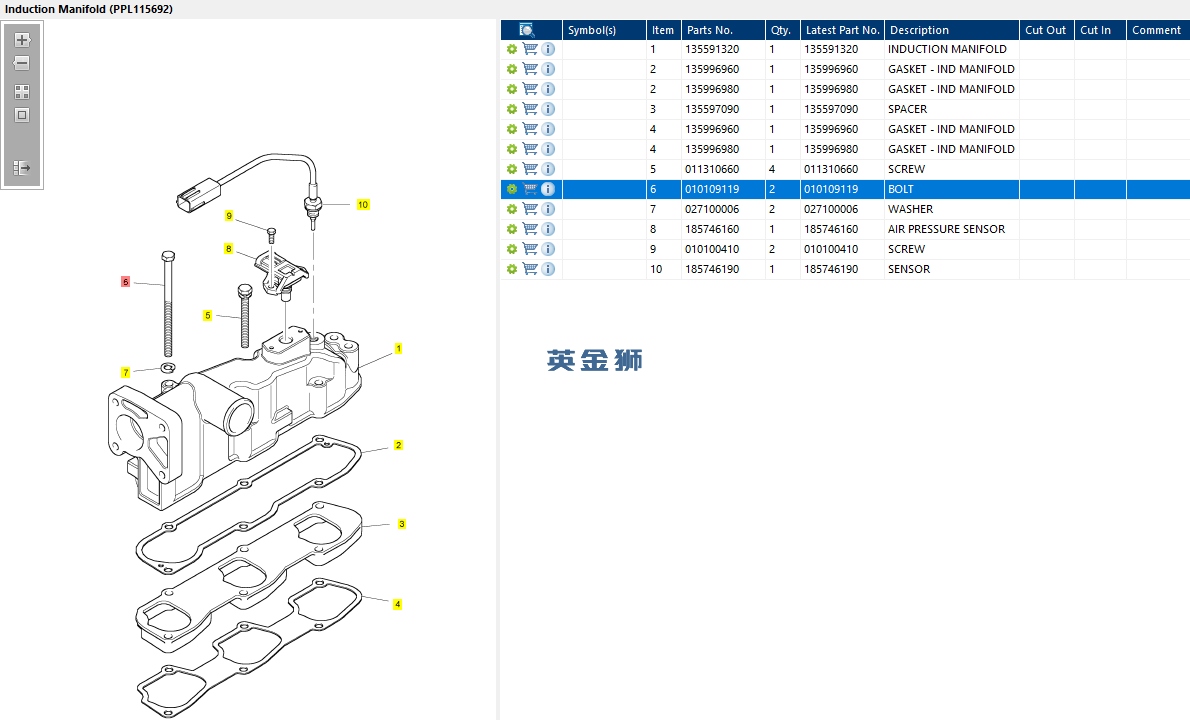Select callout 1 on the diagram
Image resolution: width=1190 pixels, height=720 pixels.
(x=398, y=349)
